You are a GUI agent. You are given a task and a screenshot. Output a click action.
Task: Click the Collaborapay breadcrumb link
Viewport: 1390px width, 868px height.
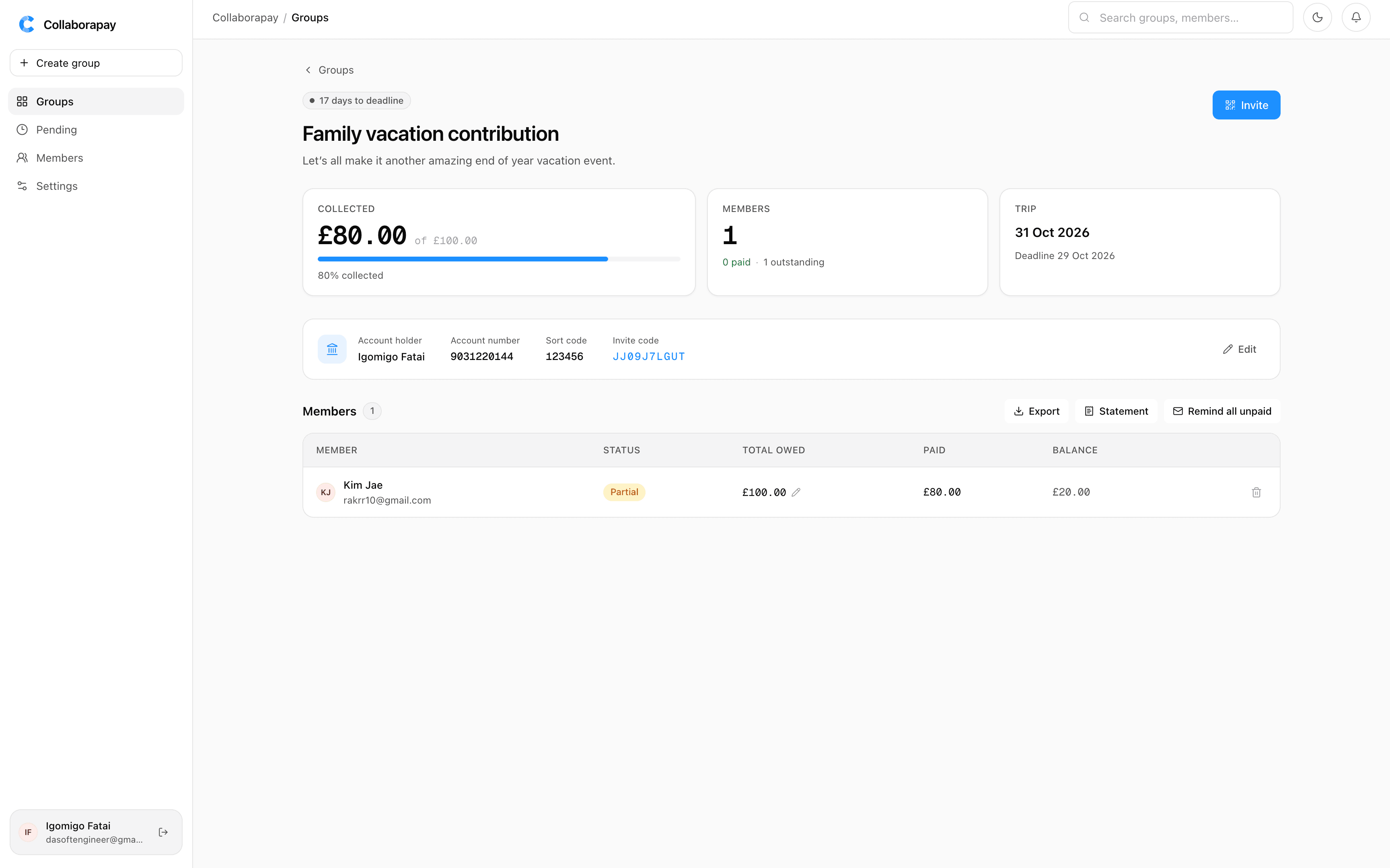click(245, 17)
